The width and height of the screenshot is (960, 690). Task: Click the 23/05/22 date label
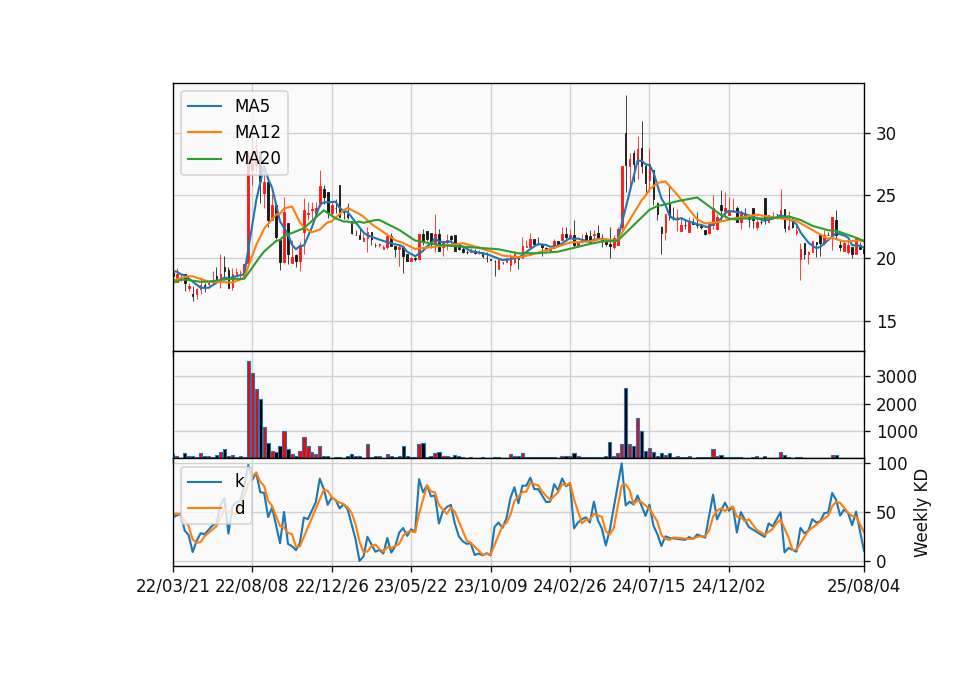tap(411, 586)
